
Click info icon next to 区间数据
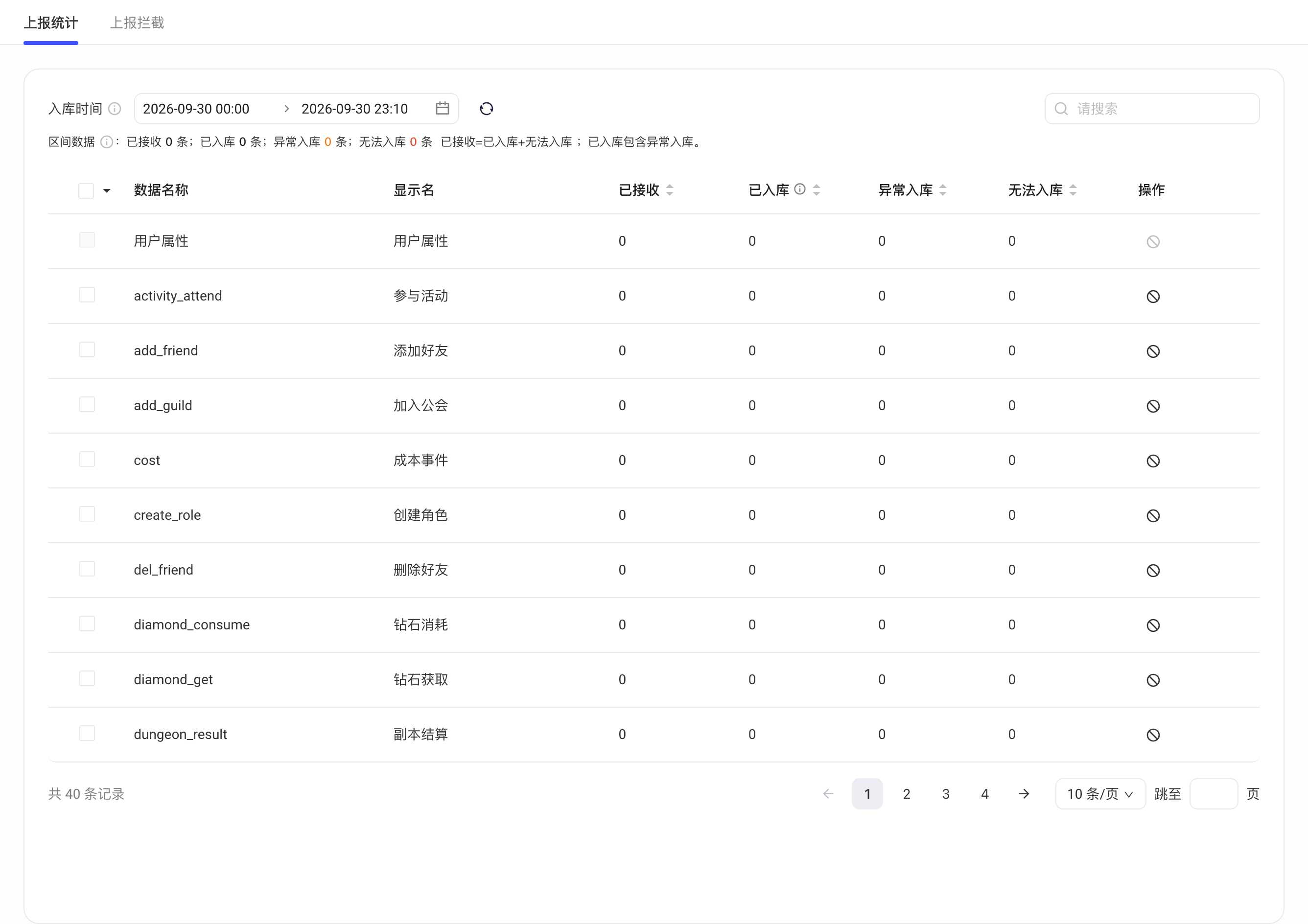(x=107, y=142)
